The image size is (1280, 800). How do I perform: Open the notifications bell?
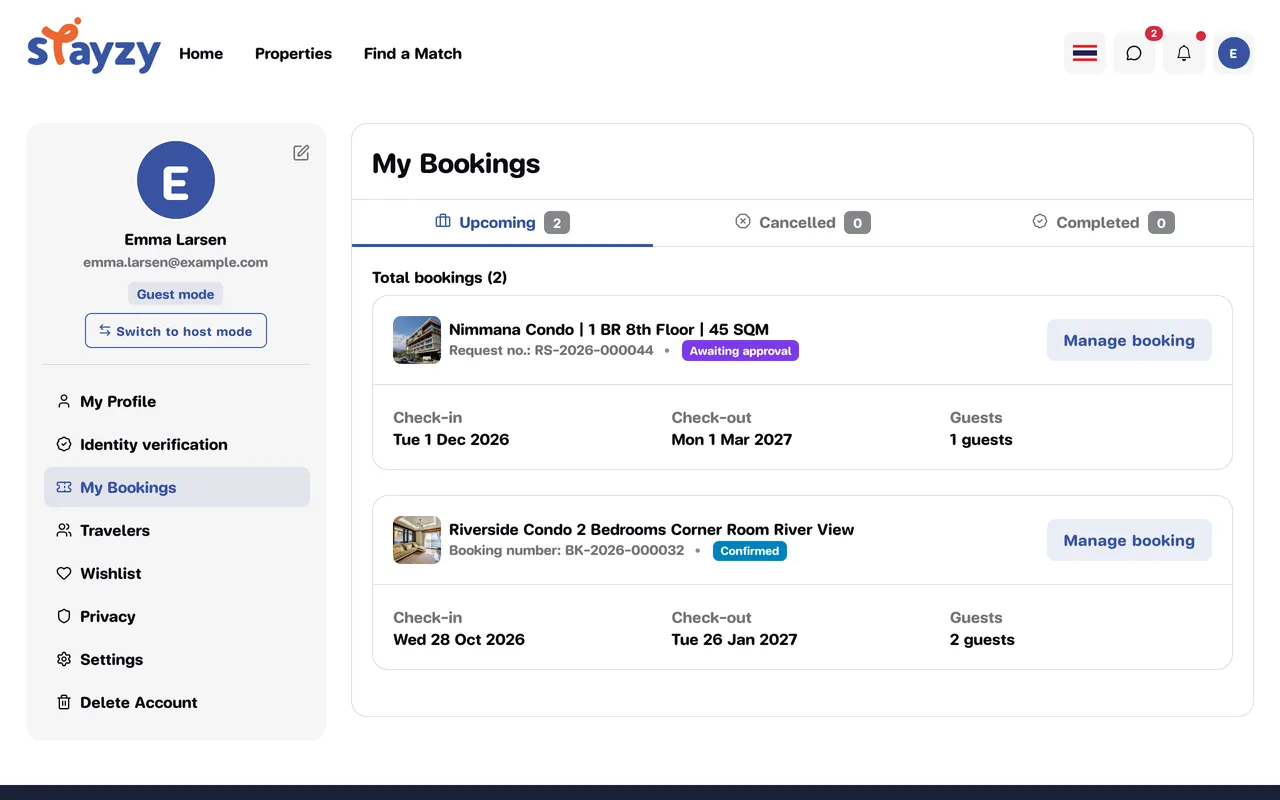pos(1184,53)
